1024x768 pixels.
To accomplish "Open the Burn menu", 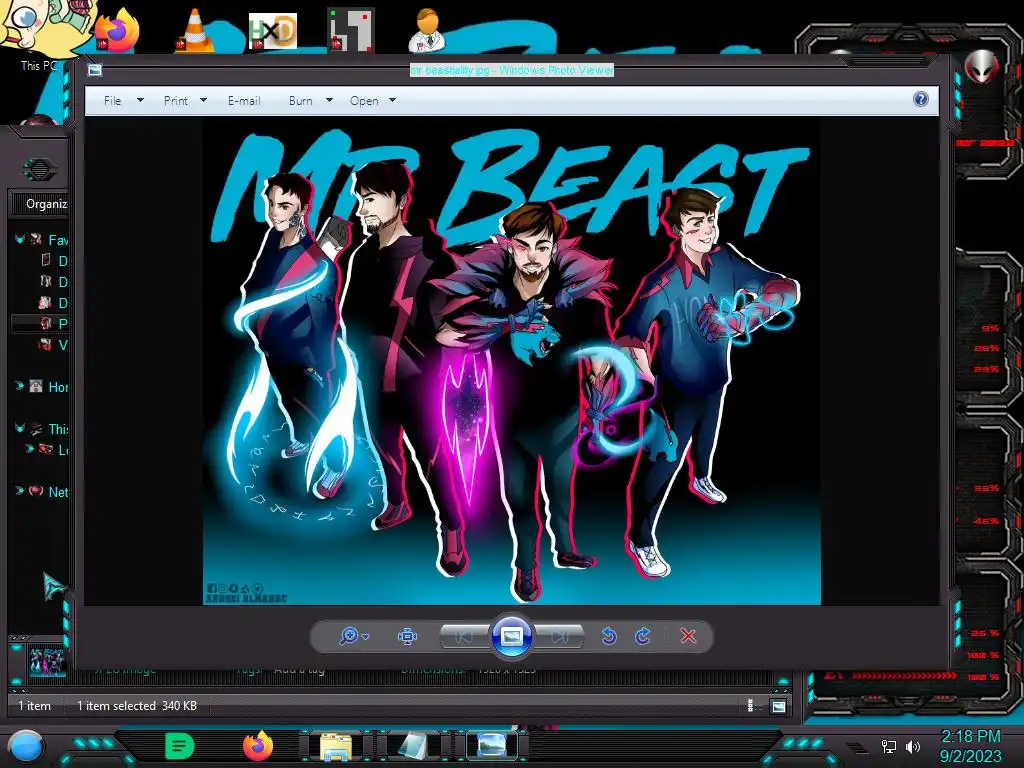I will 300,101.
